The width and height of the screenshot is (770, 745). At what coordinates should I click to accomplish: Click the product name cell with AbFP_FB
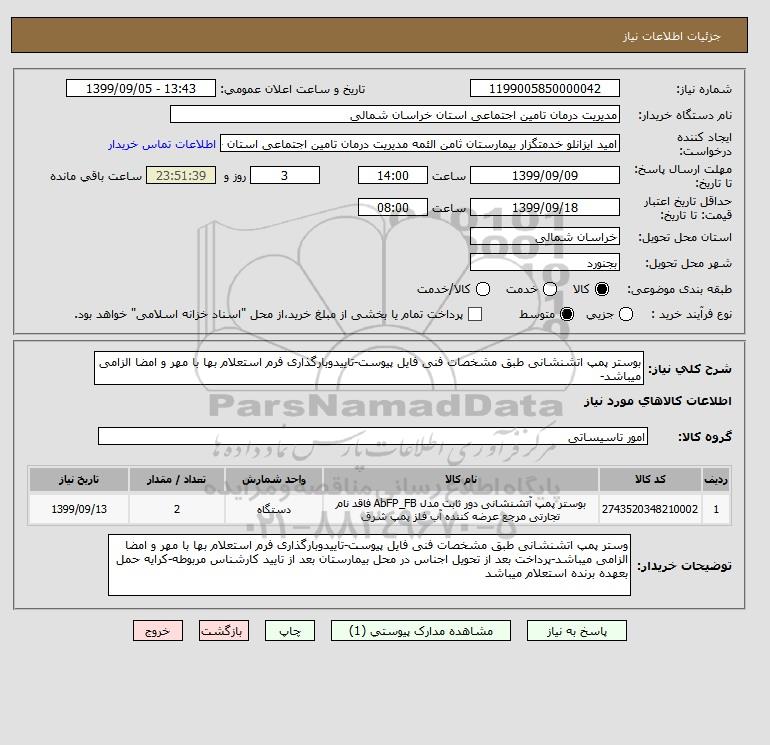pyautogui.click(x=461, y=510)
